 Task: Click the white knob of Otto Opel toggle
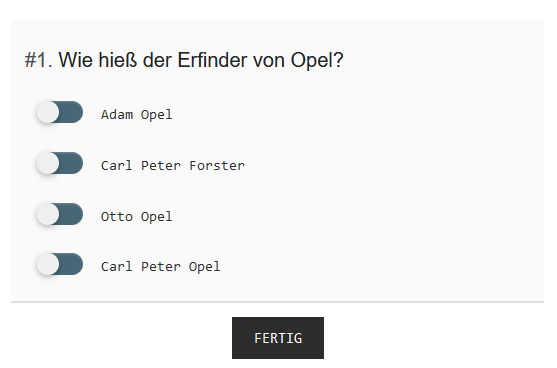coord(48,214)
